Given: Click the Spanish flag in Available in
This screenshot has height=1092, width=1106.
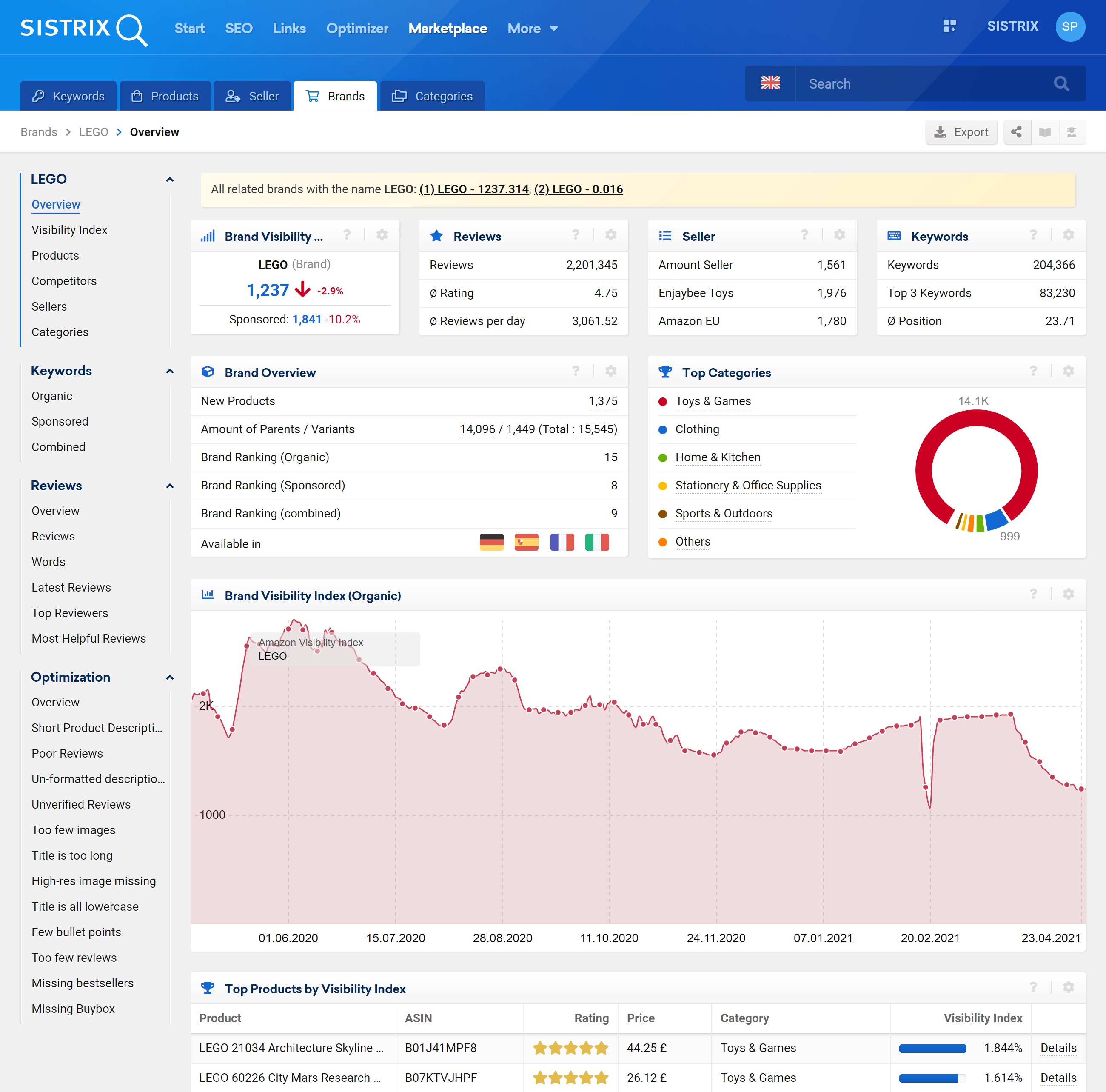Looking at the screenshot, I should tap(527, 542).
